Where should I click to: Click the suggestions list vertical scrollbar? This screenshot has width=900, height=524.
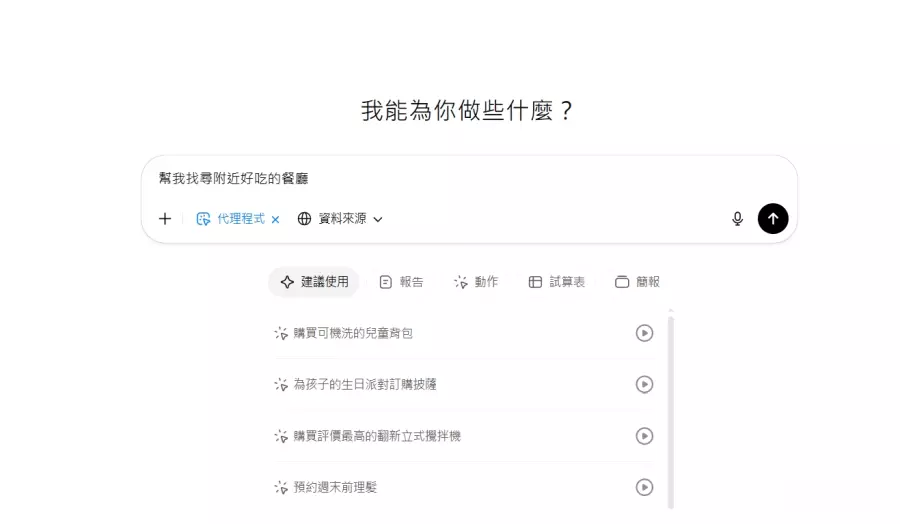click(x=671, y=410)
